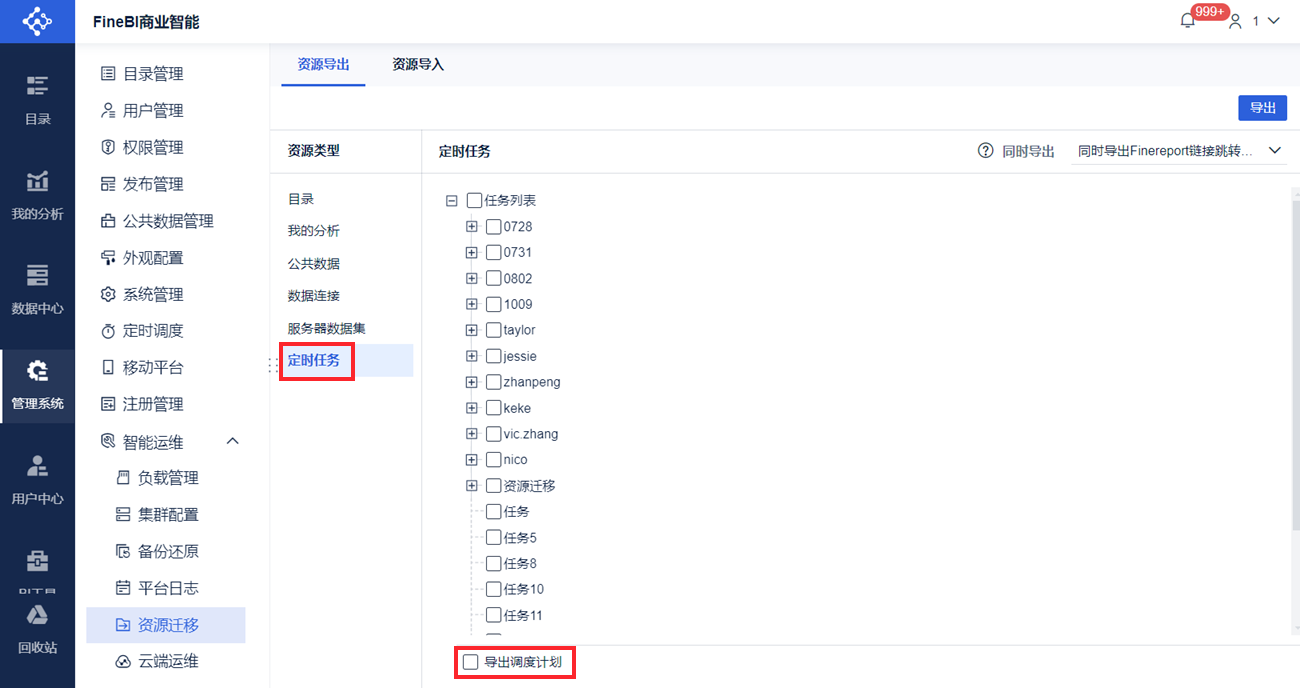Select the 目录 icon in left sidebar
The height and width of the screenshot is (688, 1300).
37,86
